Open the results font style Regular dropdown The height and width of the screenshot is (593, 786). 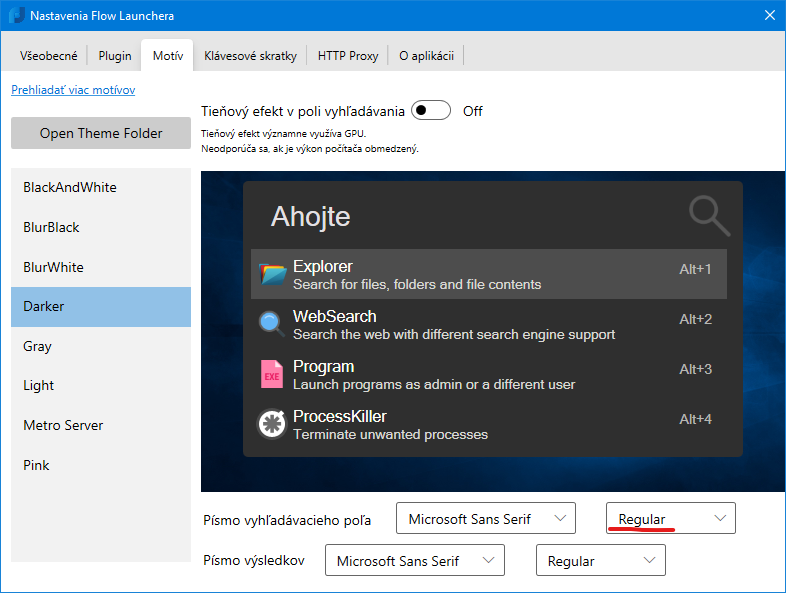click(601, 560)
